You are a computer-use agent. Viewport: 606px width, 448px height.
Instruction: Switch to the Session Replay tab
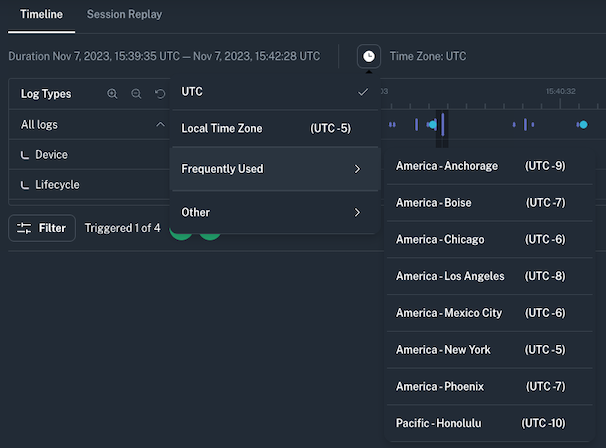[x=124, y=15]
